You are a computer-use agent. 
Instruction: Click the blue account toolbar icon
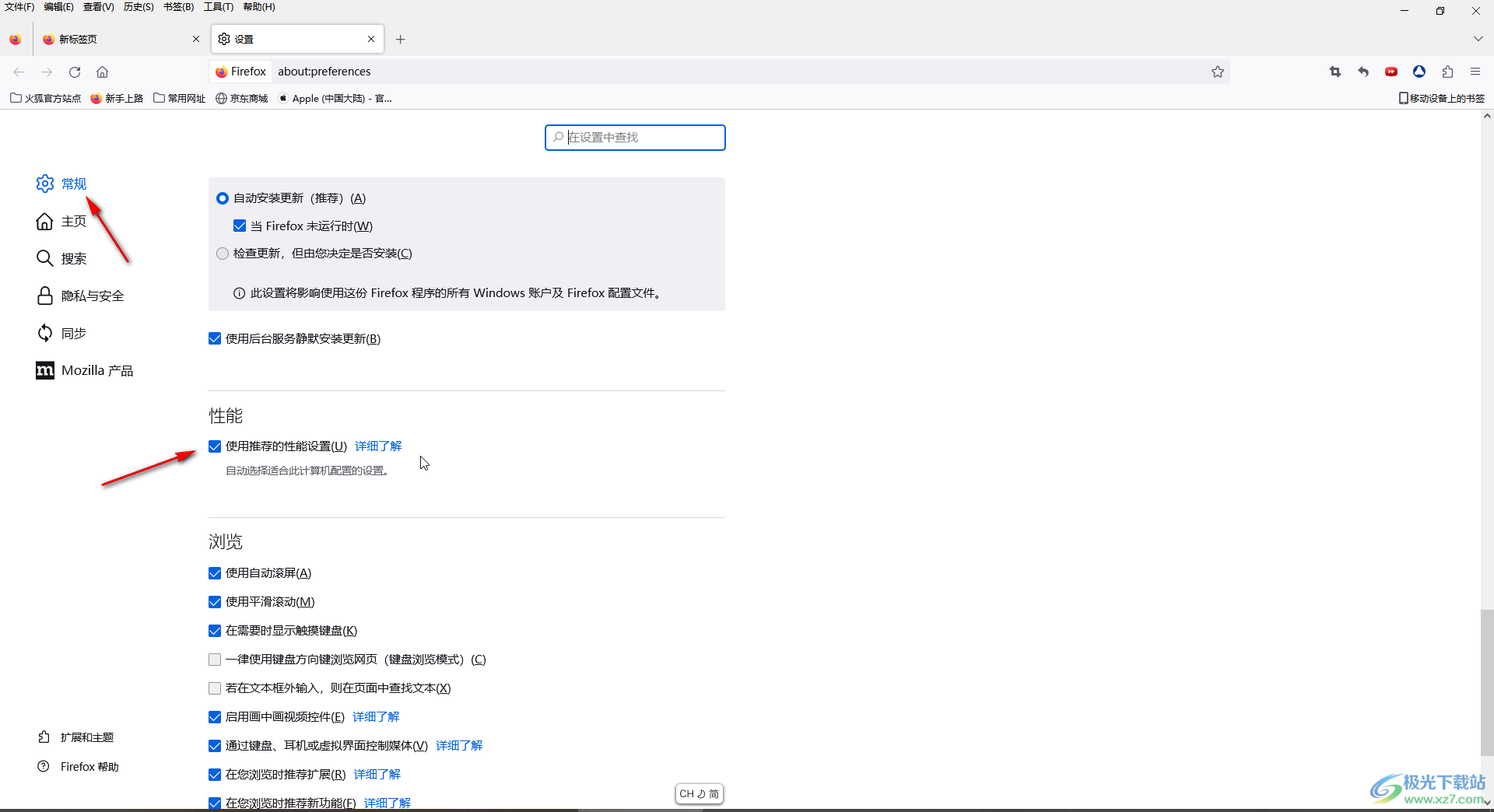pyautogui.click(x=1419, y=72)
